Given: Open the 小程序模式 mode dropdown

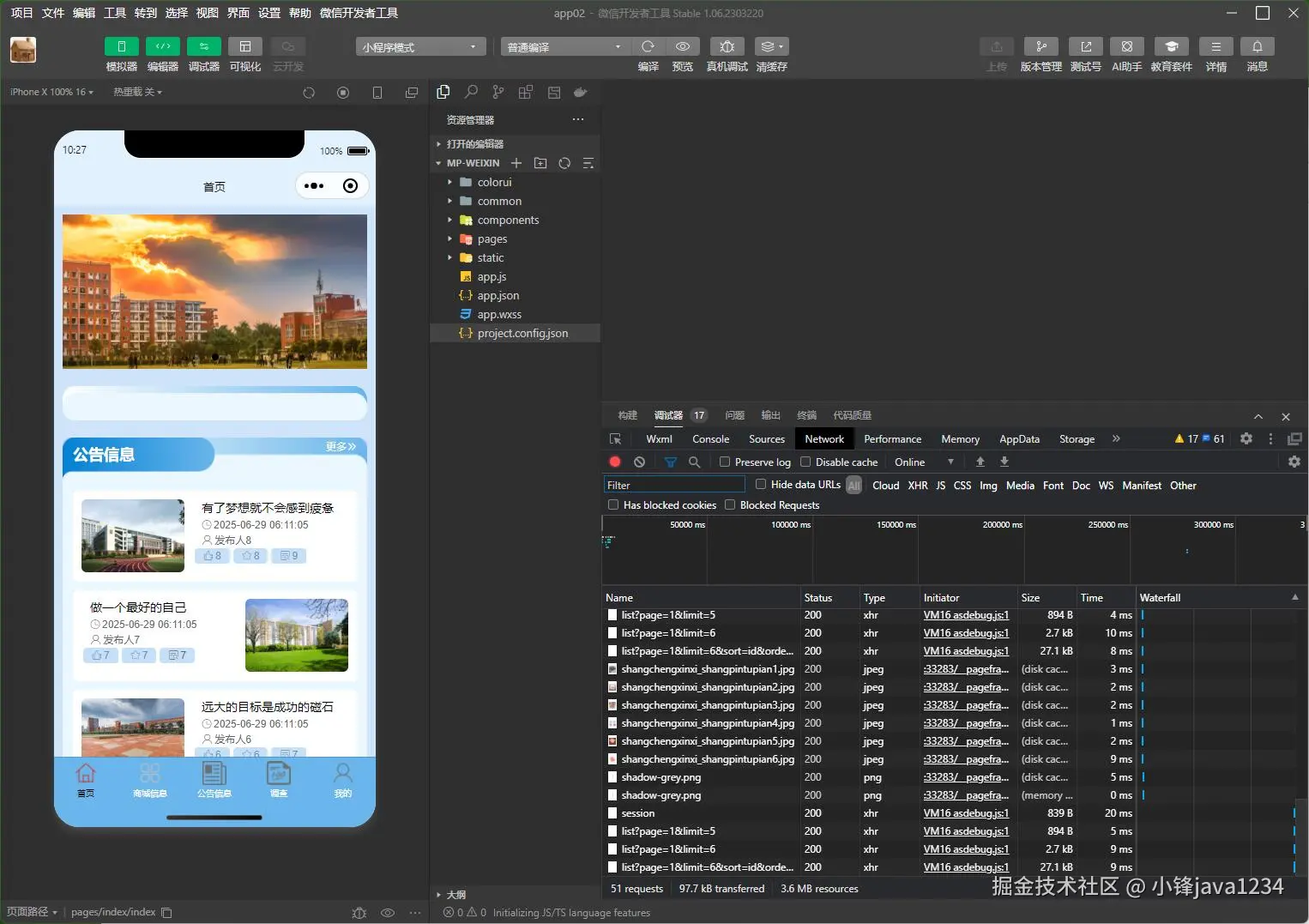Looking at the screenshot, I should coord(420,46).
